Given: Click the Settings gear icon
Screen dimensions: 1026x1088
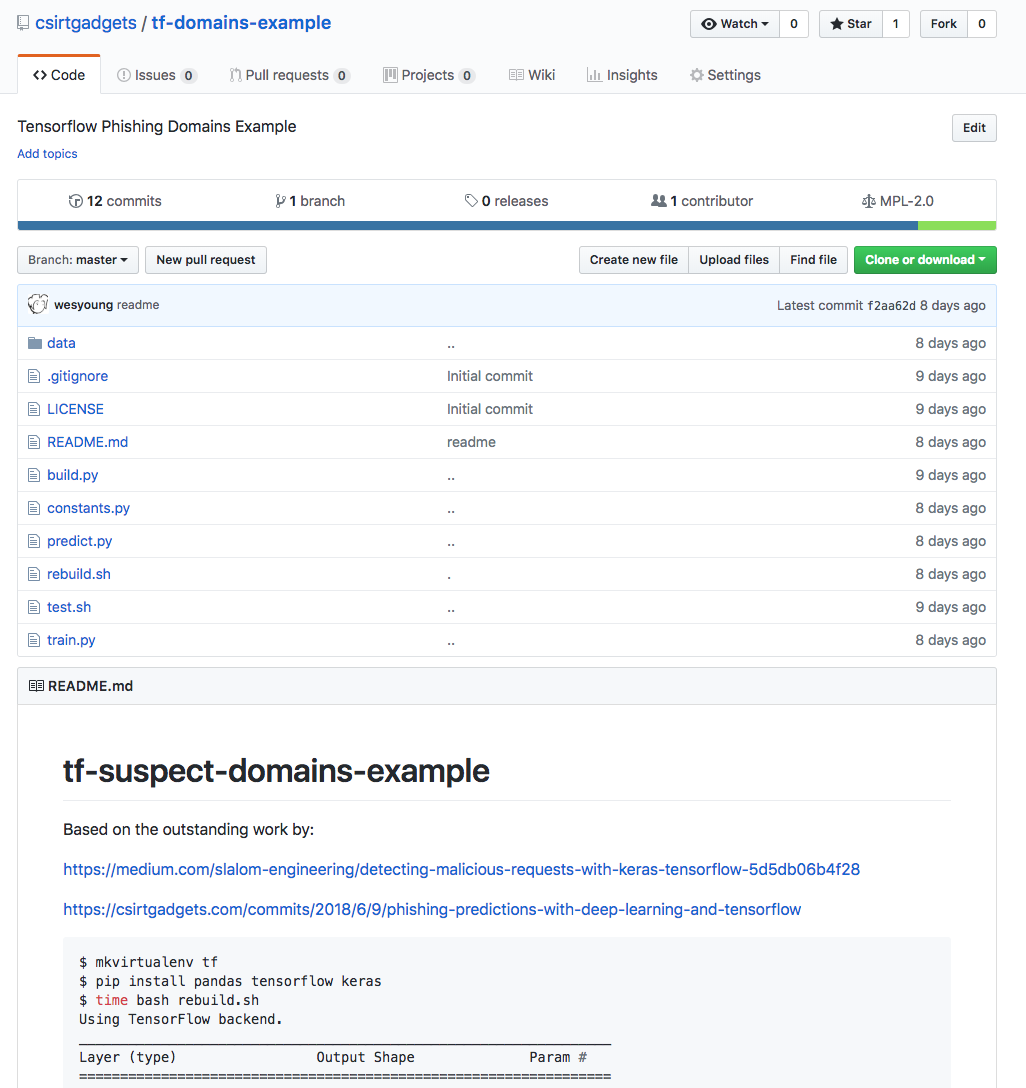Looking at the screenshot, I should click(696, 75).
